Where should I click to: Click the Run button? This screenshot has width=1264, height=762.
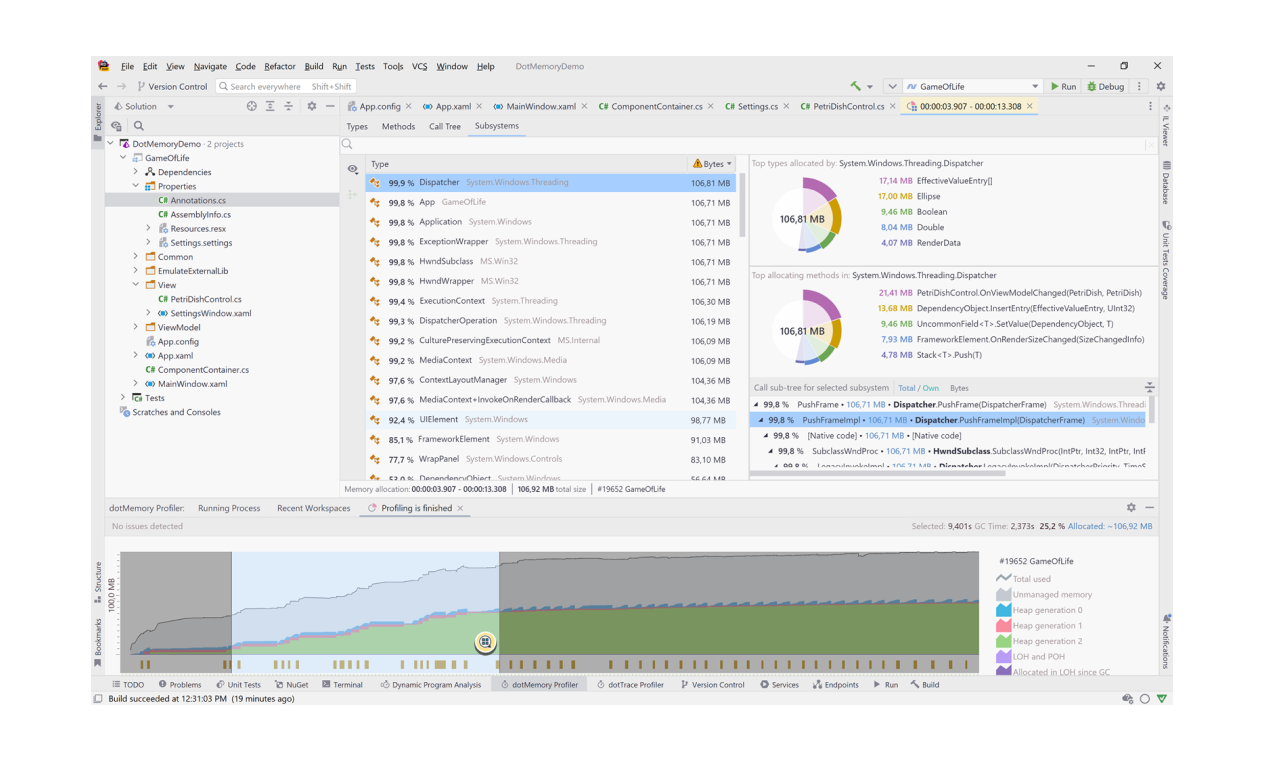1063,87
